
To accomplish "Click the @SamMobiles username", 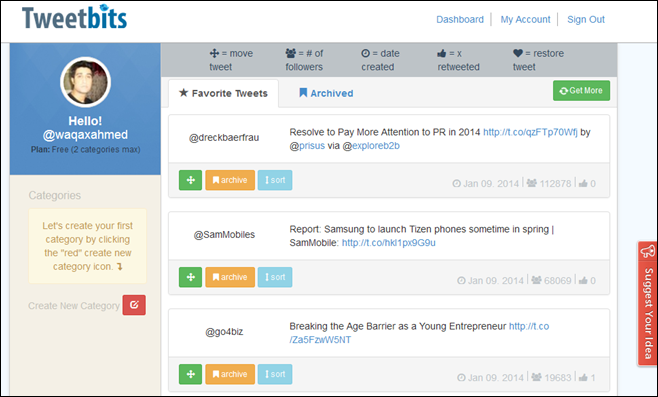I will [224, 235].
